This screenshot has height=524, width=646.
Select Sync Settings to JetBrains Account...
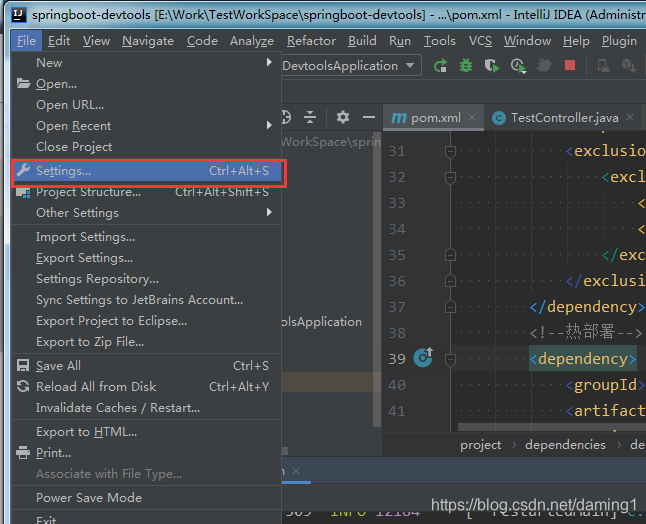146,300
